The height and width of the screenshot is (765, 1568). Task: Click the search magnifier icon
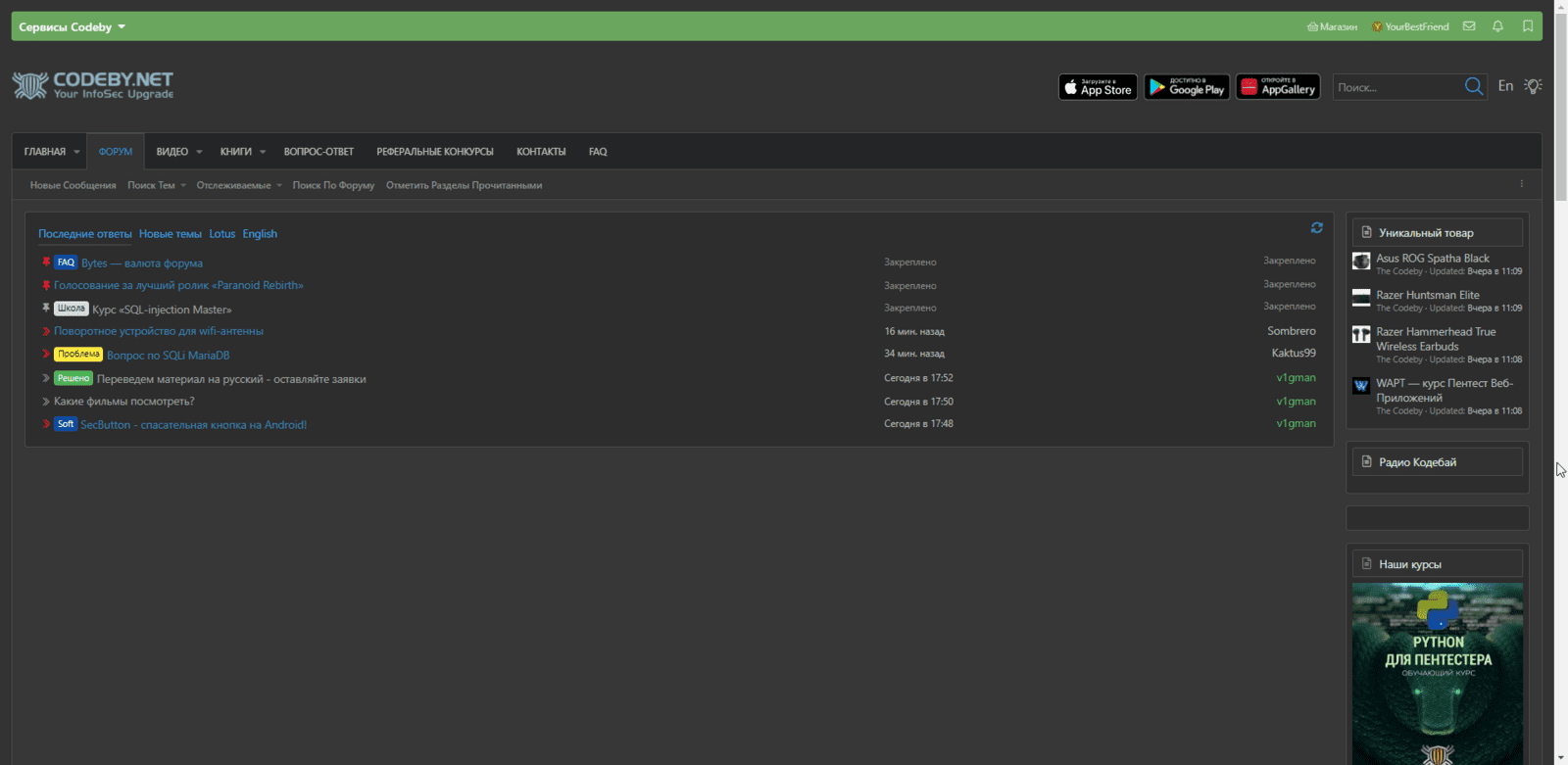pyautogui.click(x=1473, y=87)
